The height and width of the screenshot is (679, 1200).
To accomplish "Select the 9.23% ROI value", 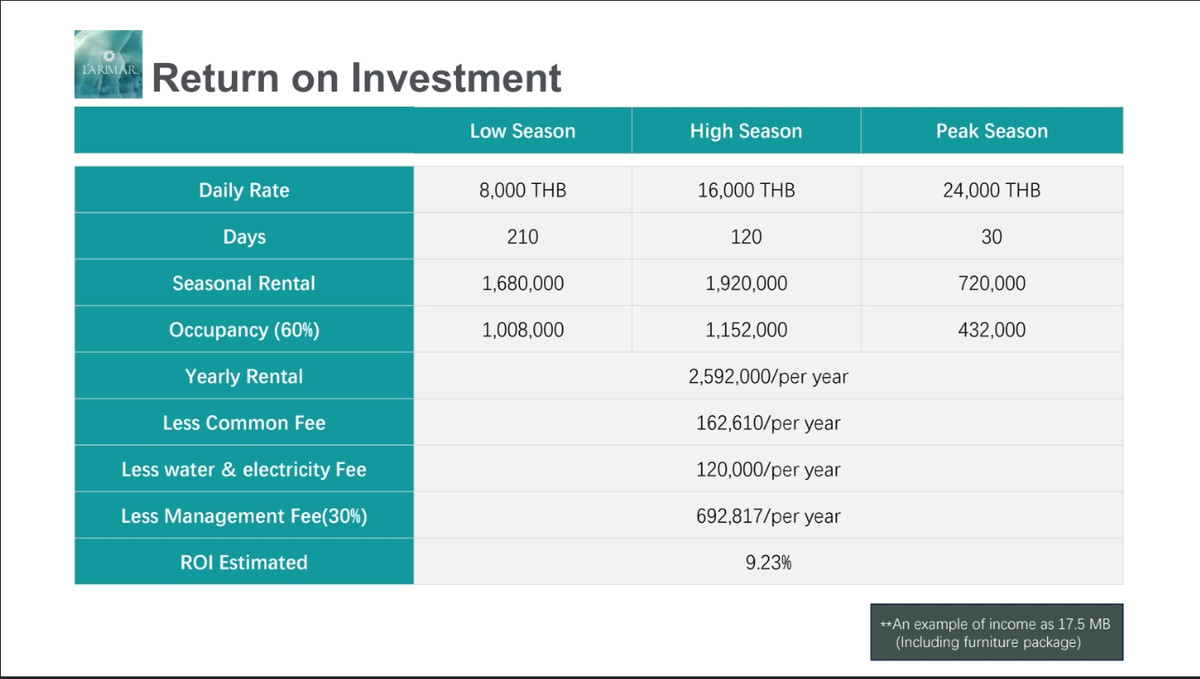I will pos(768,562).
